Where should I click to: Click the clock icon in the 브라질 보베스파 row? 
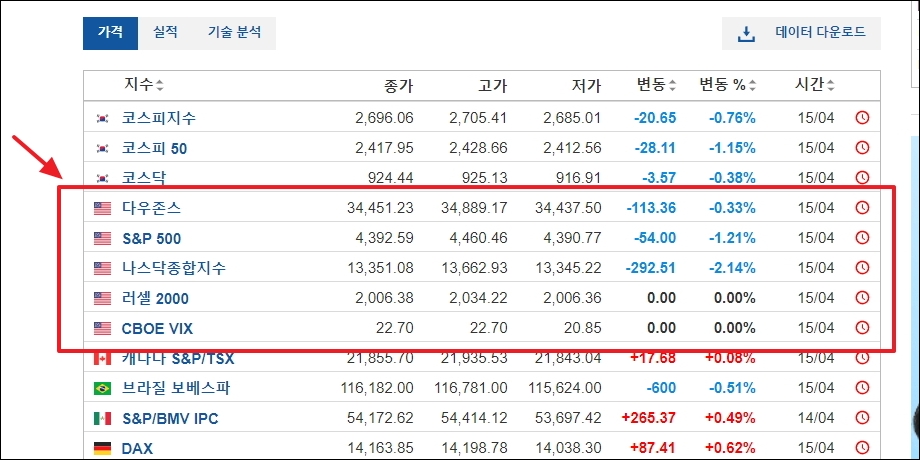coord(862,388)
